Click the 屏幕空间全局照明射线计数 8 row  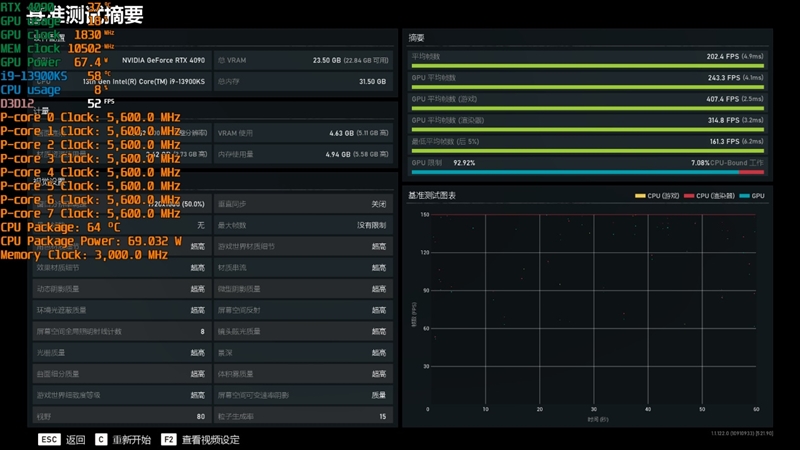[121, 332]
